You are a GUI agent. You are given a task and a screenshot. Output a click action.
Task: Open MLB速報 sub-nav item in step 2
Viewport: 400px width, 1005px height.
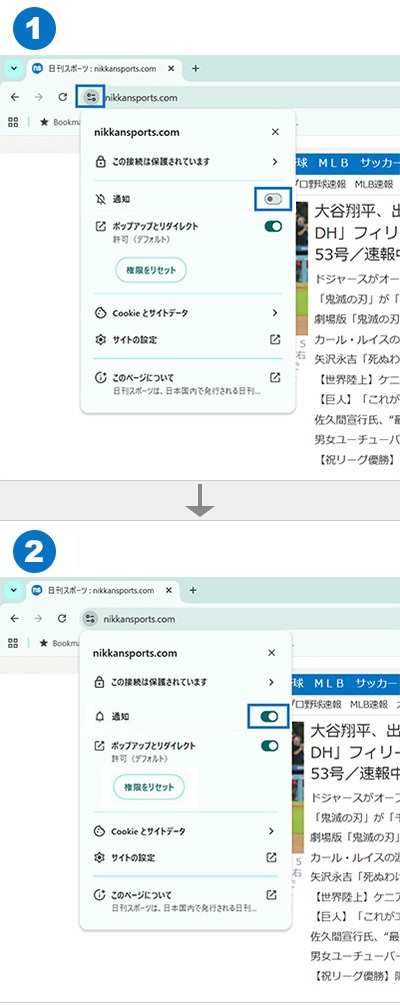click(369, 704)
